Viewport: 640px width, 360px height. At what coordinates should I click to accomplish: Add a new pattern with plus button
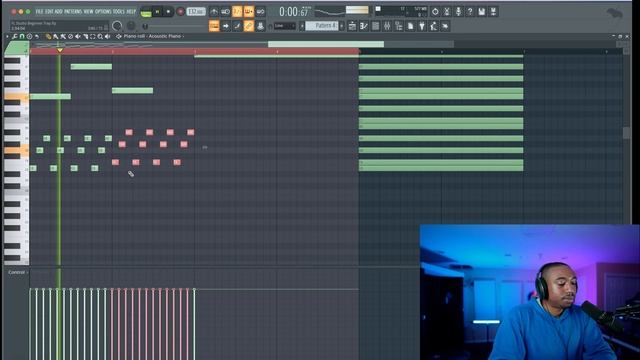[342, 26]
